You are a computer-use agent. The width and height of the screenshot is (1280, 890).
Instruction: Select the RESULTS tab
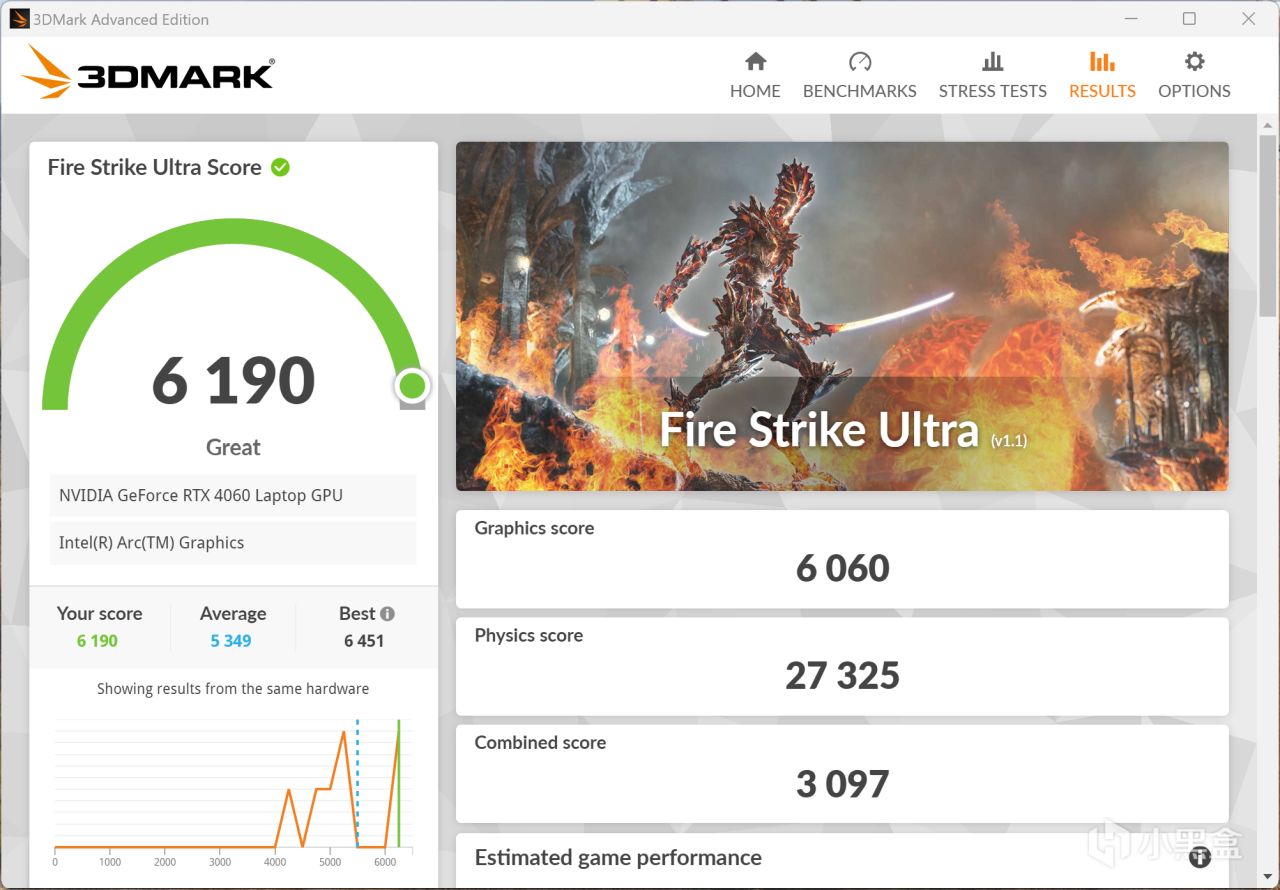[1102, 76]
